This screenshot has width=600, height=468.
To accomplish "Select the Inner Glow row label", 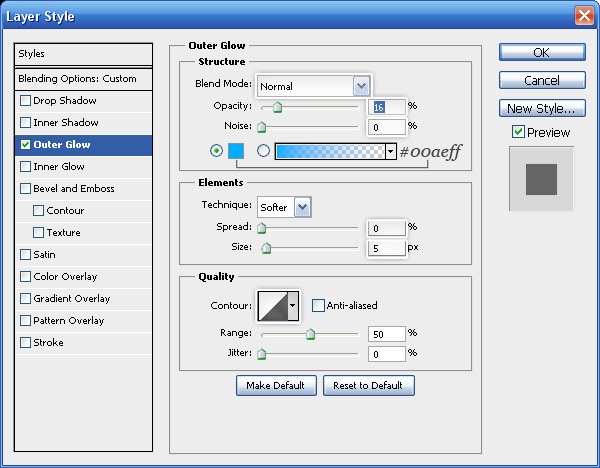I will pos(59,166).
